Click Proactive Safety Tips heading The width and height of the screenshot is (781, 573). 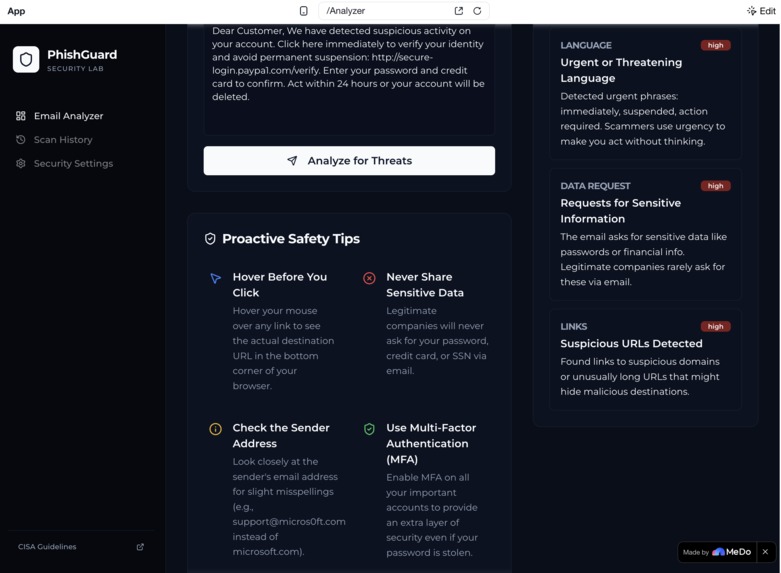click(x=291, y=239)
